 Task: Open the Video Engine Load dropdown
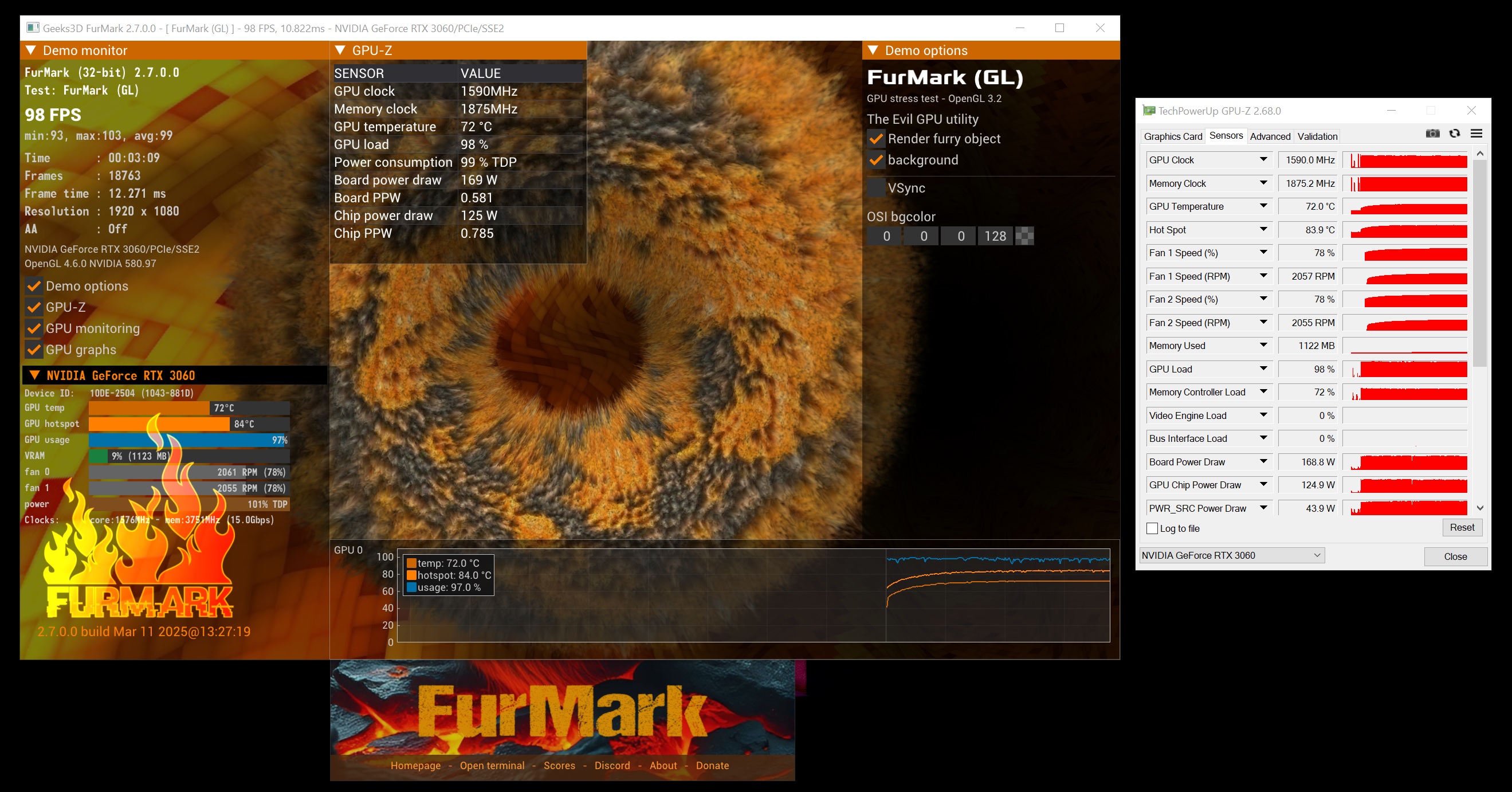(x=1263, y=415)
